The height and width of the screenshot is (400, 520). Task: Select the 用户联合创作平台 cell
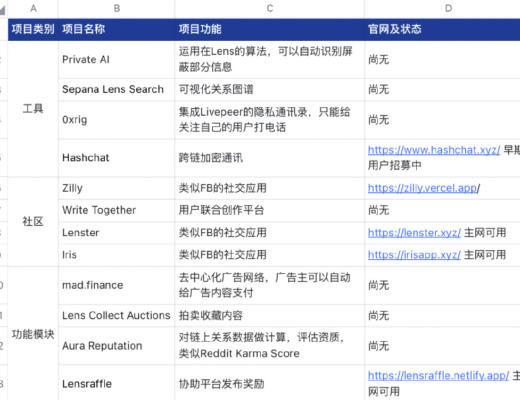[270, 210]
